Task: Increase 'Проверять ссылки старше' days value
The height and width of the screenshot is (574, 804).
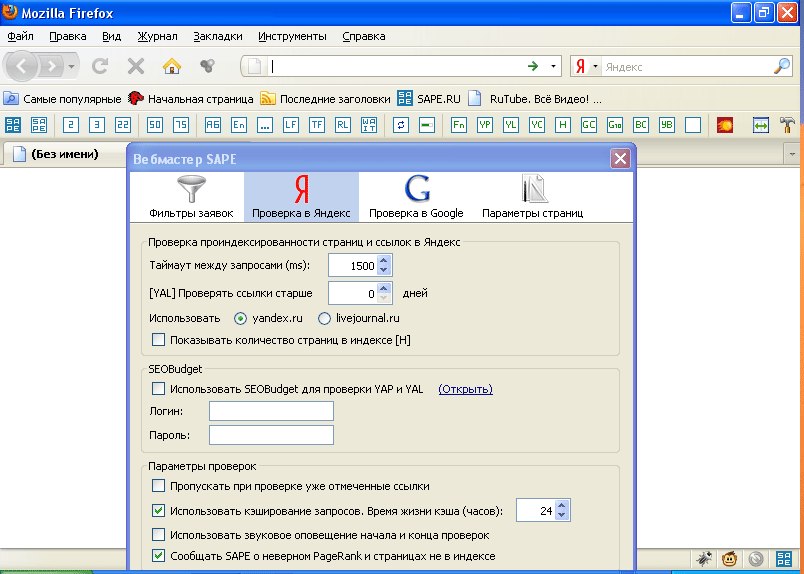Action: [384, 288]
